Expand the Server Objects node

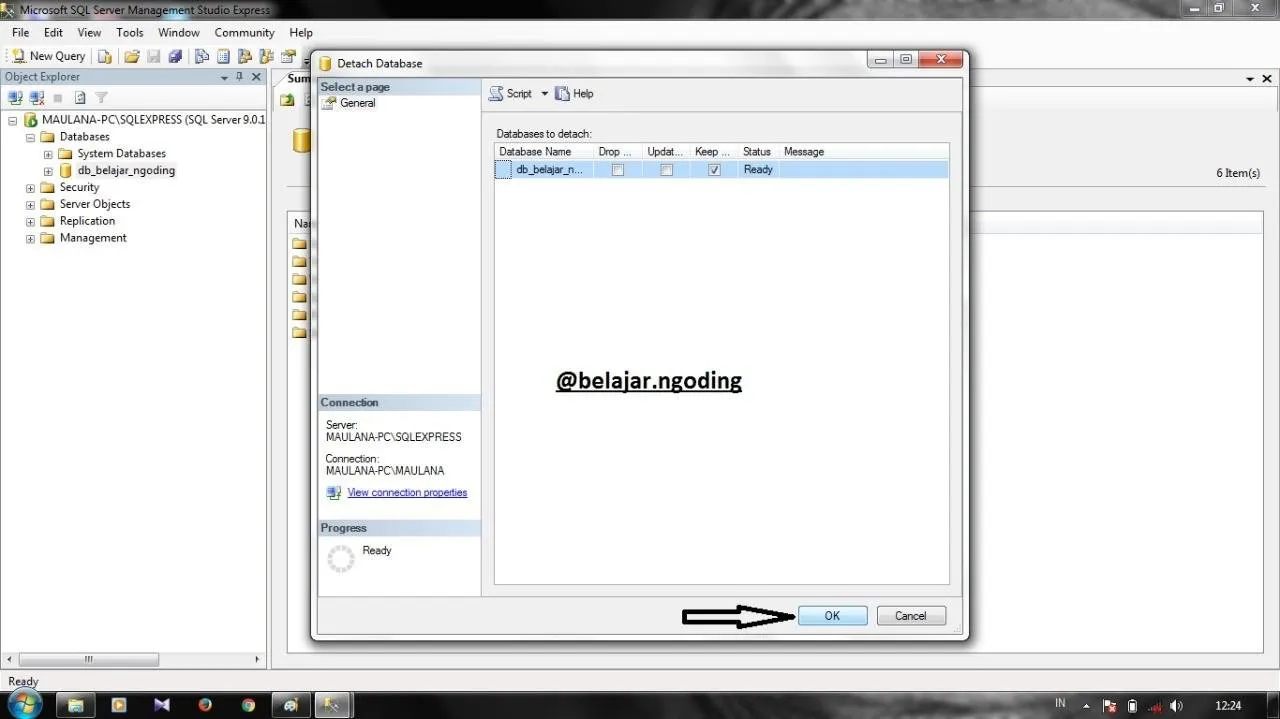coord(30,205)
